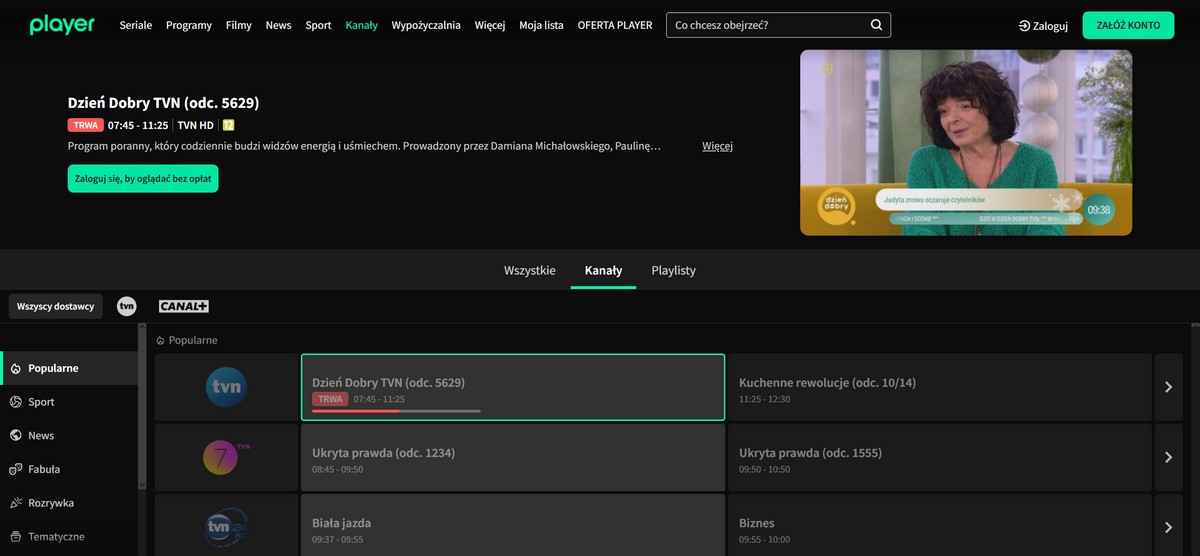This screenshot has width=1200, height=556.
Task: Select the Tematyczne category label
Action: [56, 537]
